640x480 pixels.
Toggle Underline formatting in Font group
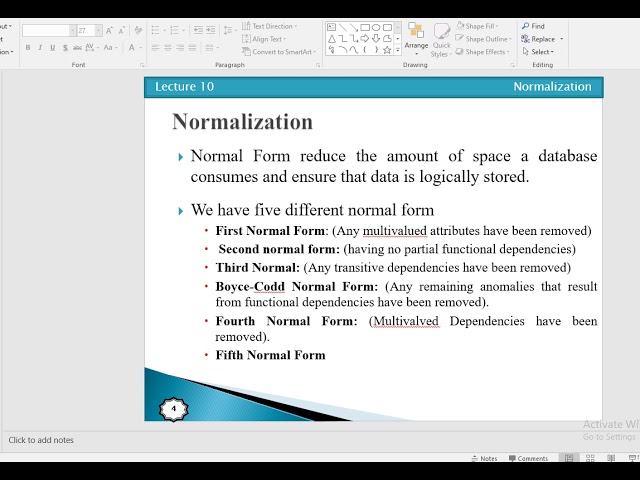[52, 47]
